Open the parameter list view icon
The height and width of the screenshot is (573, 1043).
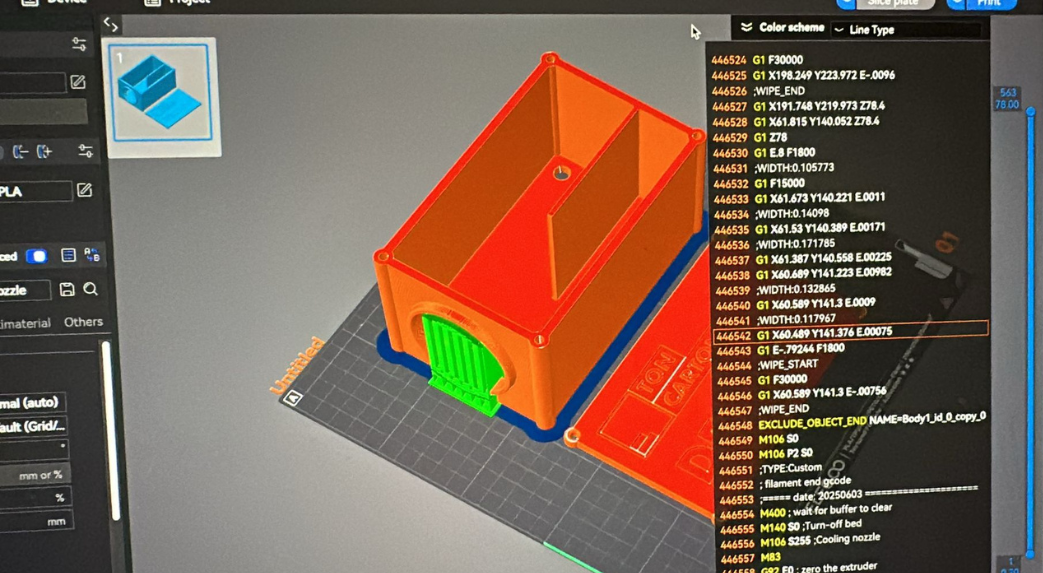point(68,255)
